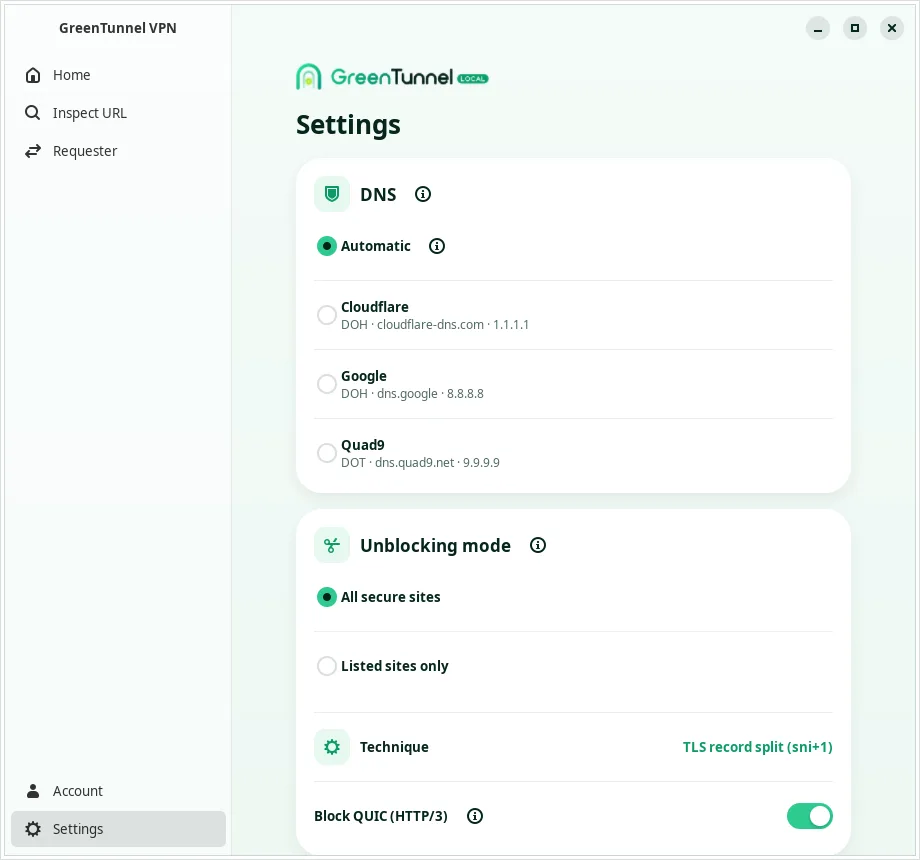Click the 'DOH · cloudflare-dns.com · 1.1.1.1' text
Viewport: 920px width, 860px height.
tap(435, 324)
